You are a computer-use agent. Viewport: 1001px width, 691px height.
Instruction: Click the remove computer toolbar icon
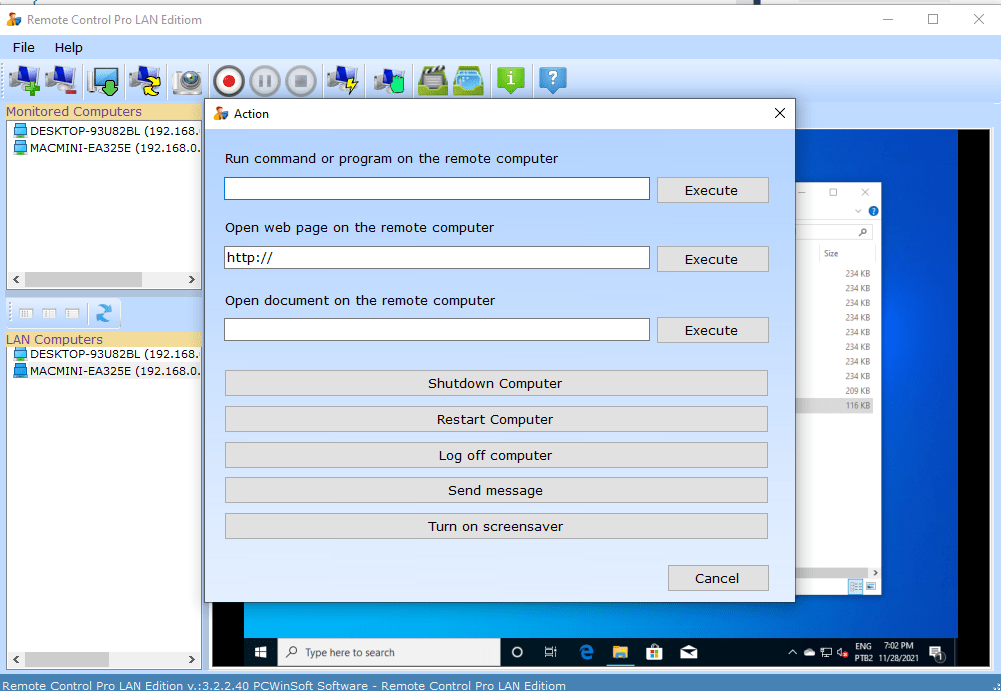[63, 80]
